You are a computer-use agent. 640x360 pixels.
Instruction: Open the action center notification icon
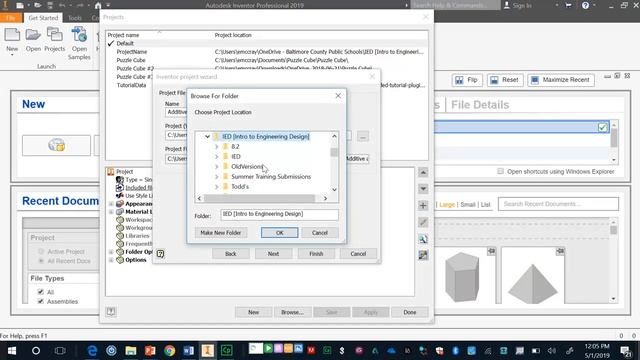pyautogui.click(x=625, y=351)
